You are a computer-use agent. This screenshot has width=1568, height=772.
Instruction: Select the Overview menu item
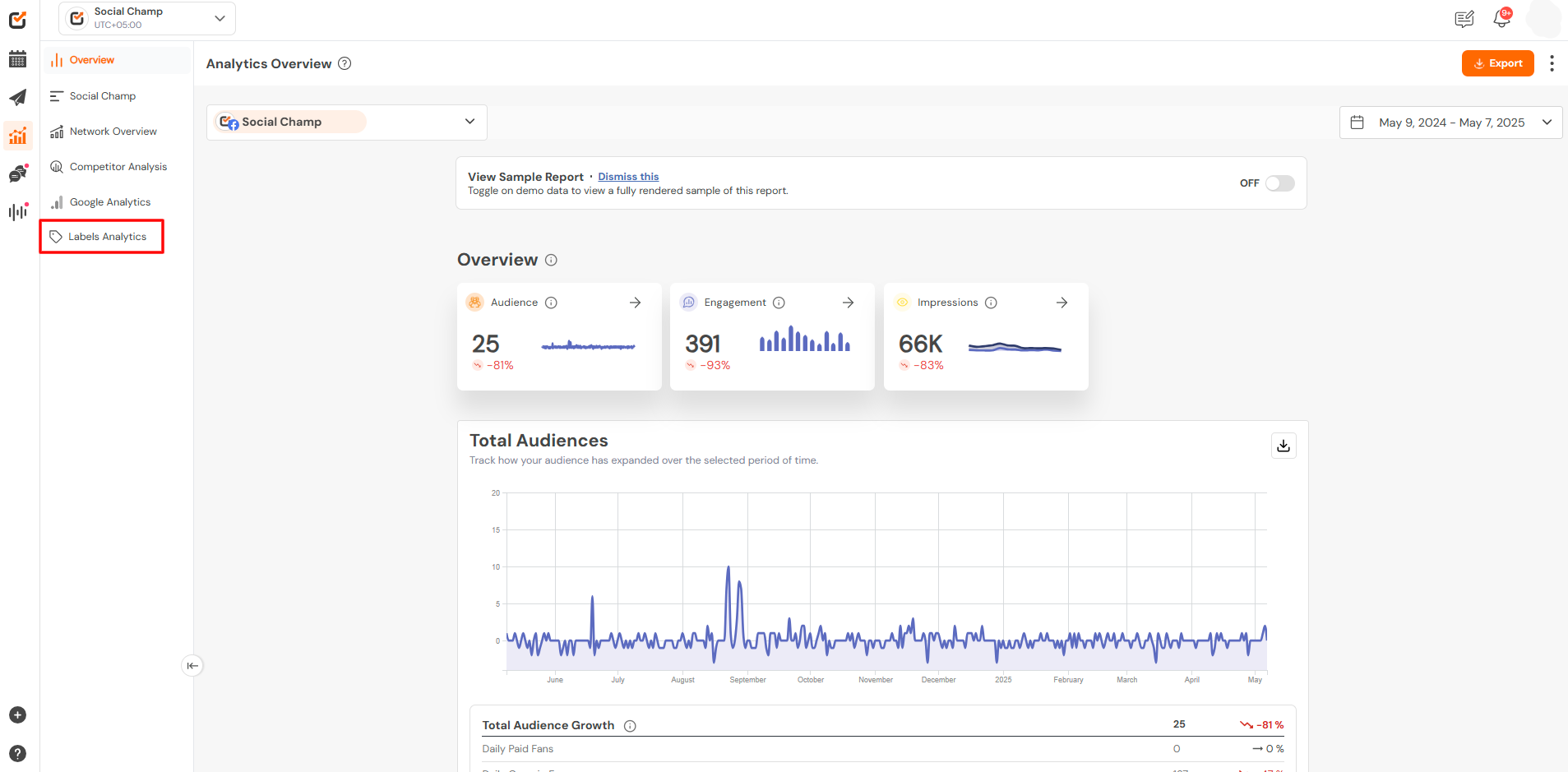coord(116,60)
